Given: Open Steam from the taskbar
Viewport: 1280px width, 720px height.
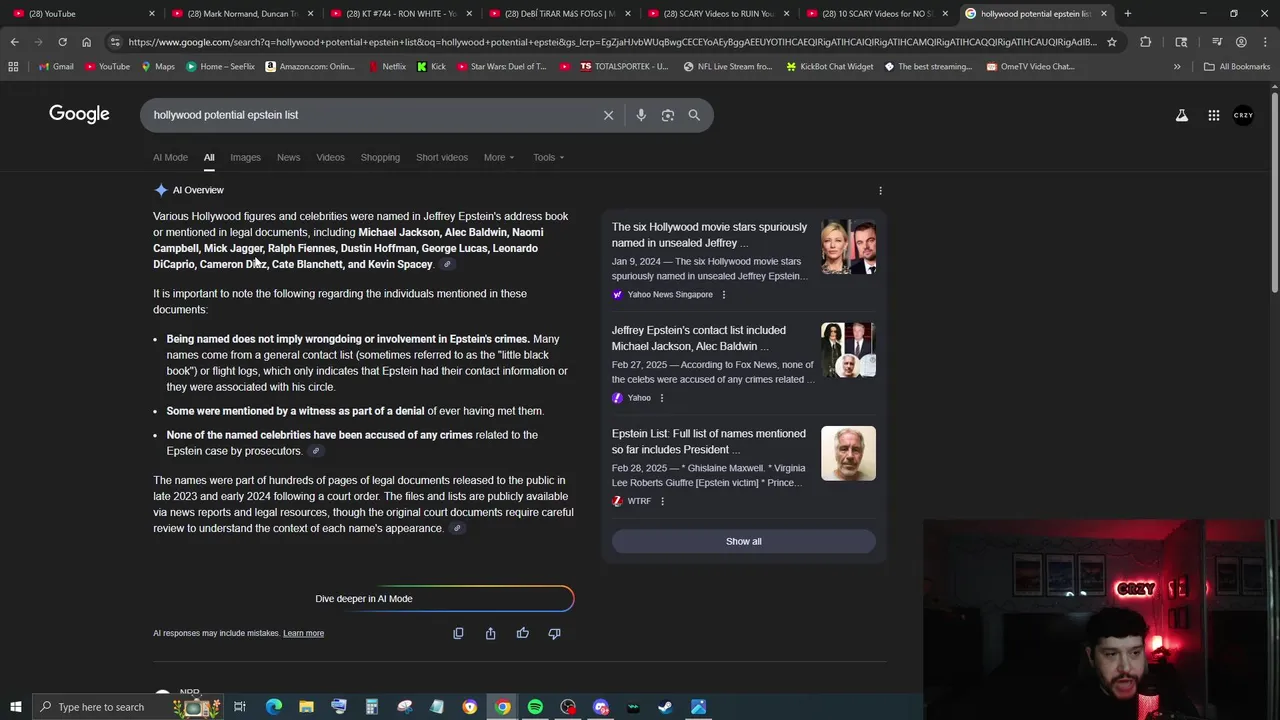Looking at the screenshot, I should [x=665, y=707].
